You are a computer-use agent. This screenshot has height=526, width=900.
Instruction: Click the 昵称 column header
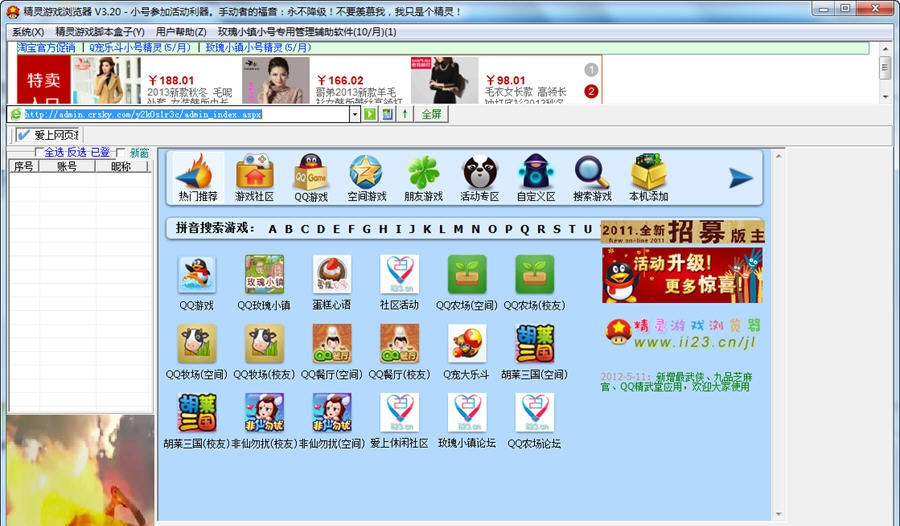[x=121, y=167]
